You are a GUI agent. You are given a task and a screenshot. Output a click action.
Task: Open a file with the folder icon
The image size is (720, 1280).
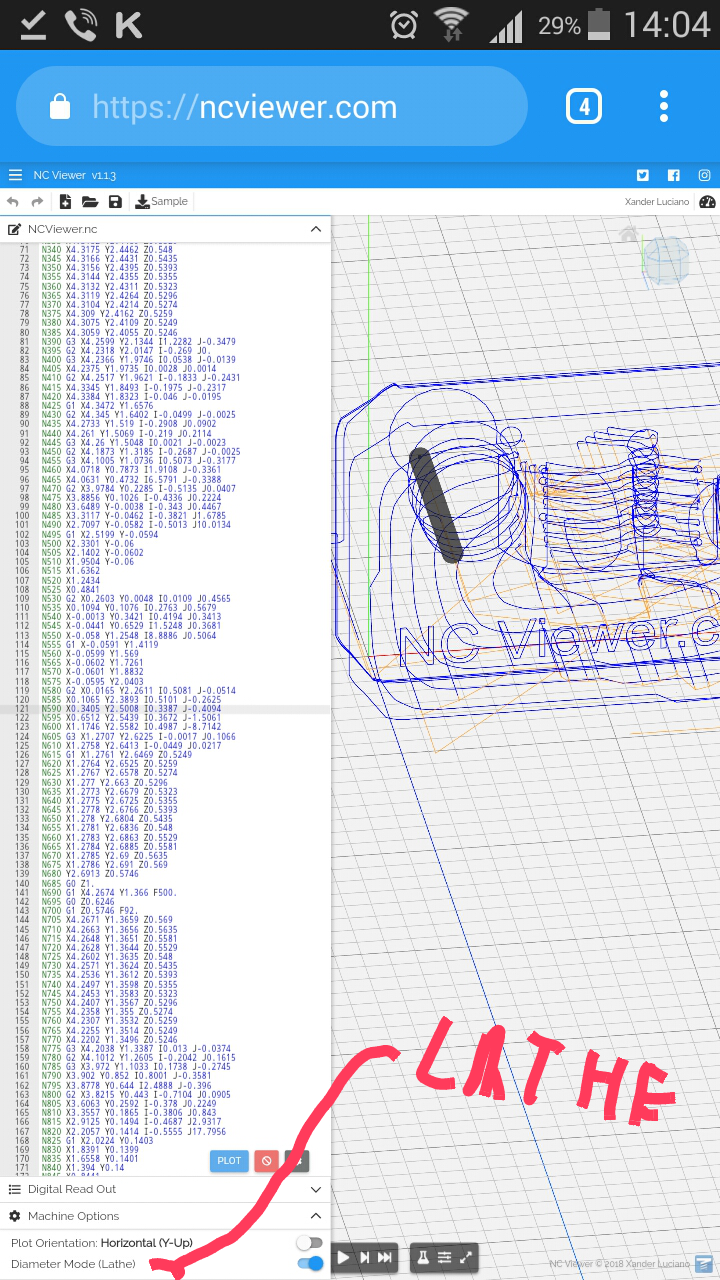pos(90,202)
